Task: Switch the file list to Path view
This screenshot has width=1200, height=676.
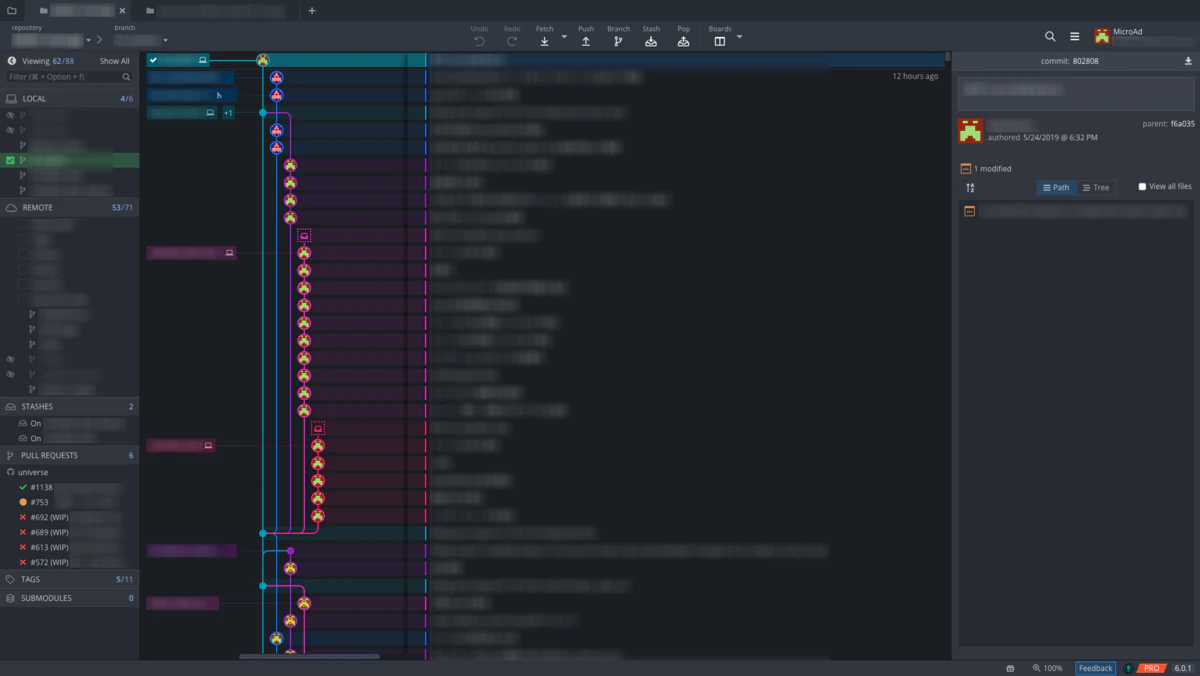Action: 1056,188
